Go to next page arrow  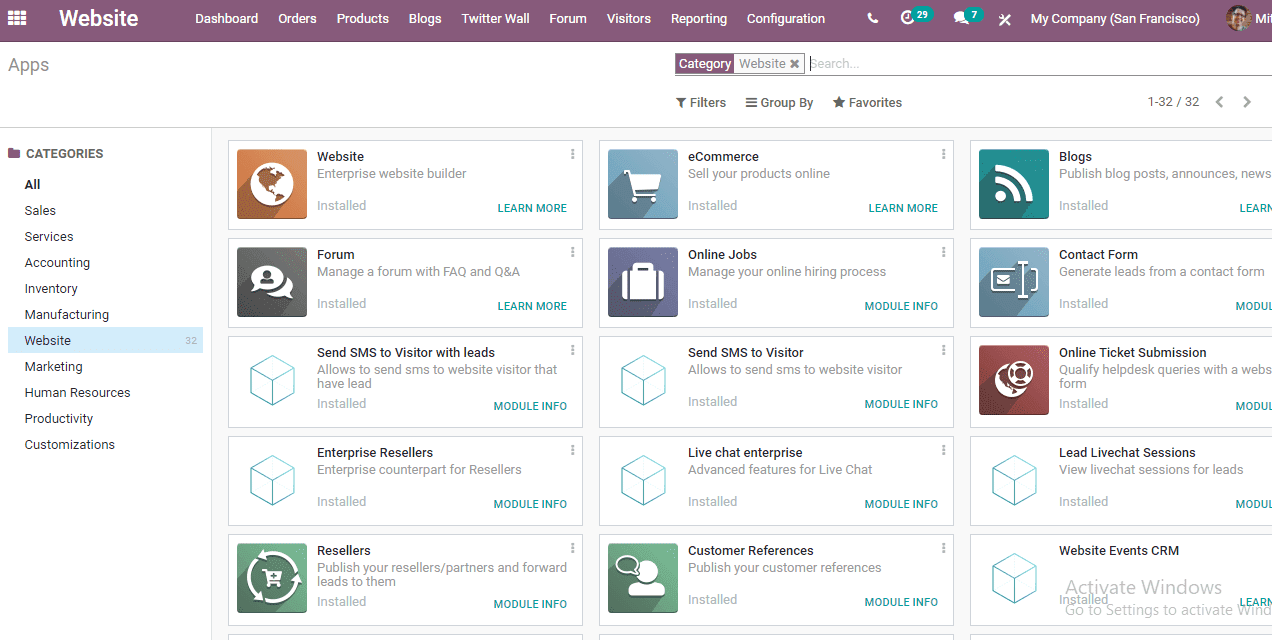click(1246, 102)
